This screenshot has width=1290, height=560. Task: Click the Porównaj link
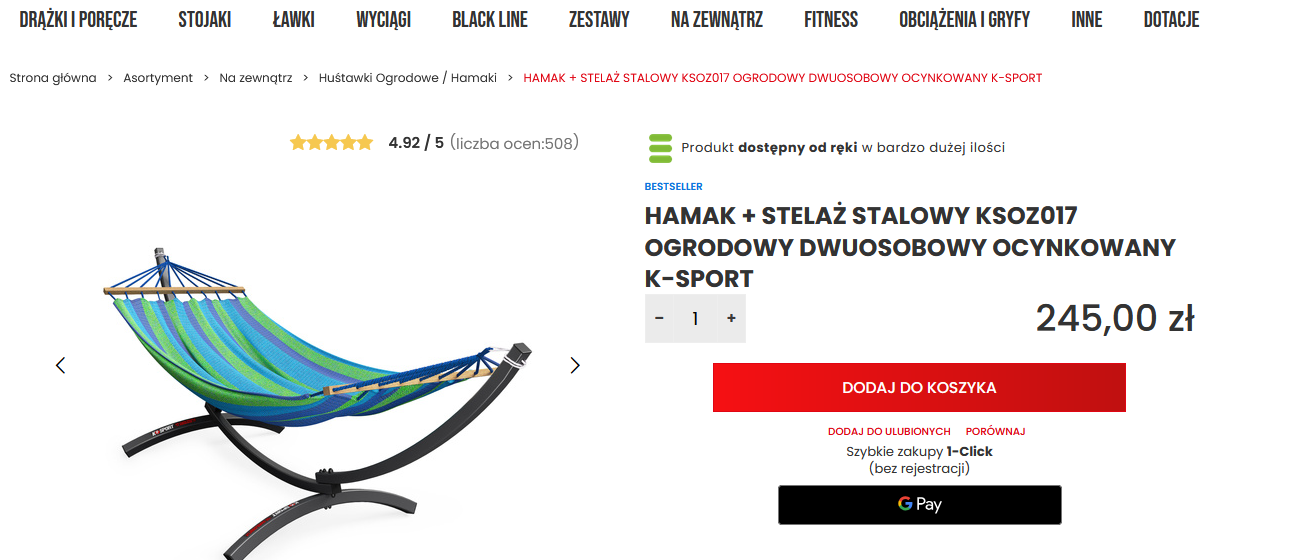pos(995,432)
